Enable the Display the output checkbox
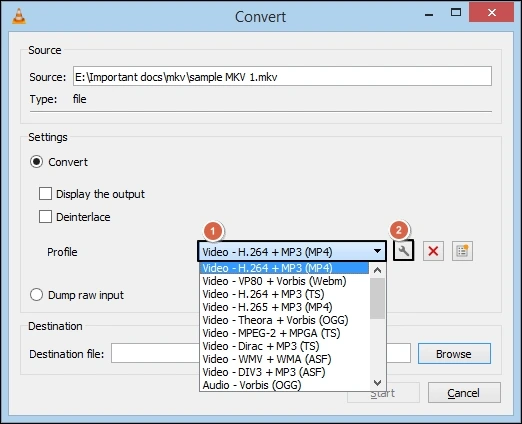This screenshot has width=522, height=424. (45, 194)
